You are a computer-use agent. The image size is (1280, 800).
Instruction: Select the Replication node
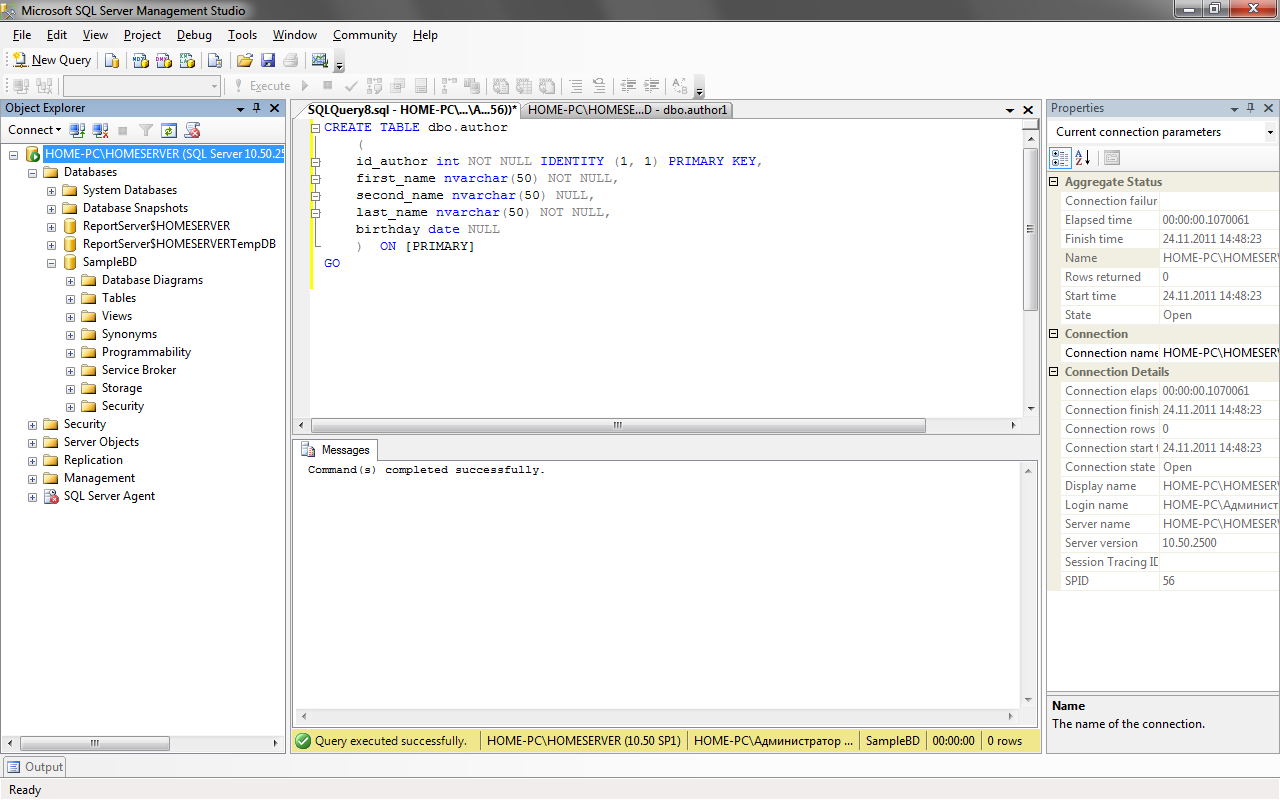point(93,460)
